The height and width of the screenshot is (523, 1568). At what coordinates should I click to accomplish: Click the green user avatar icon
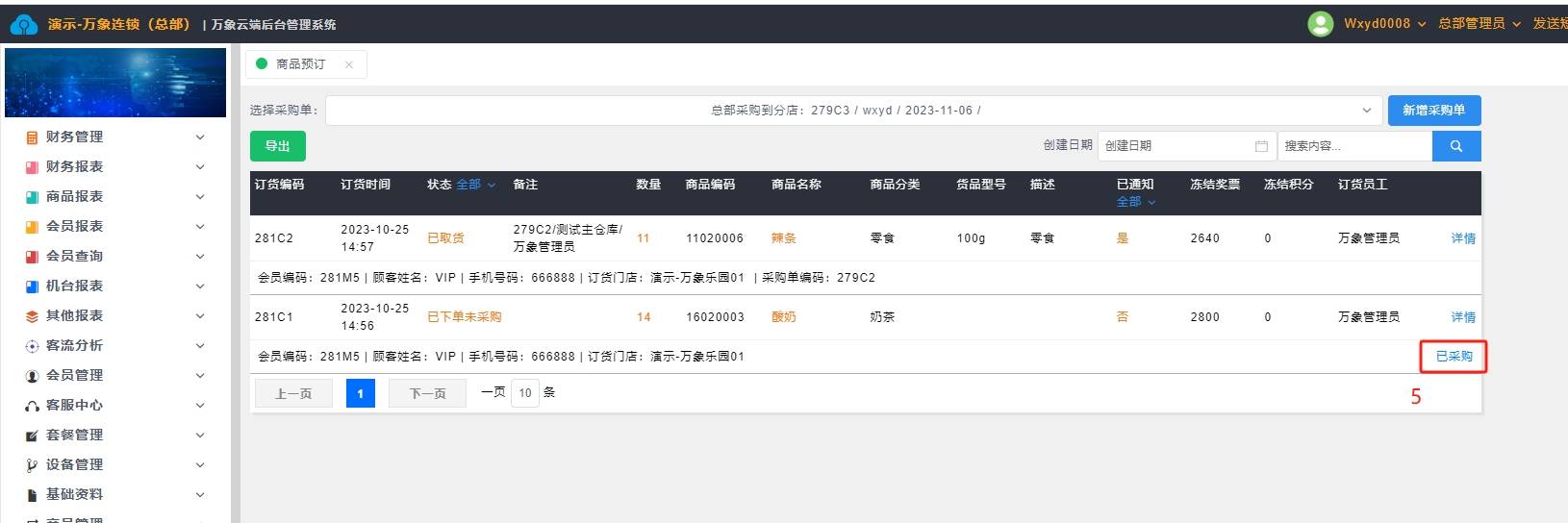pos(1321,24)
